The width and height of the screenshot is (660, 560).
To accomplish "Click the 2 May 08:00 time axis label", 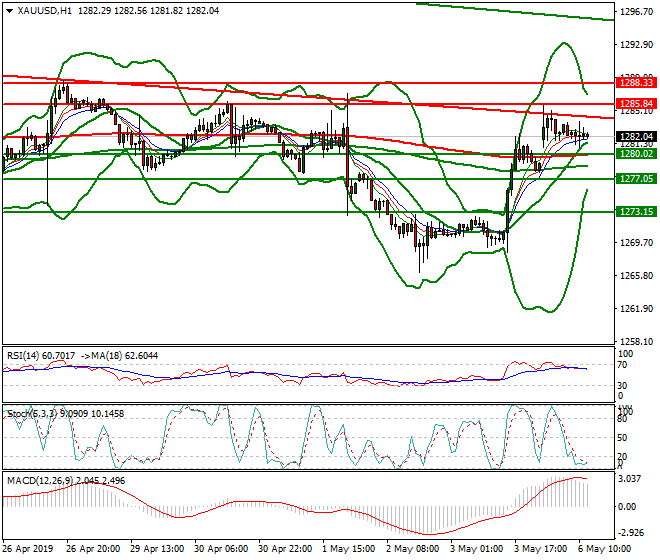I will click(412, 549).
